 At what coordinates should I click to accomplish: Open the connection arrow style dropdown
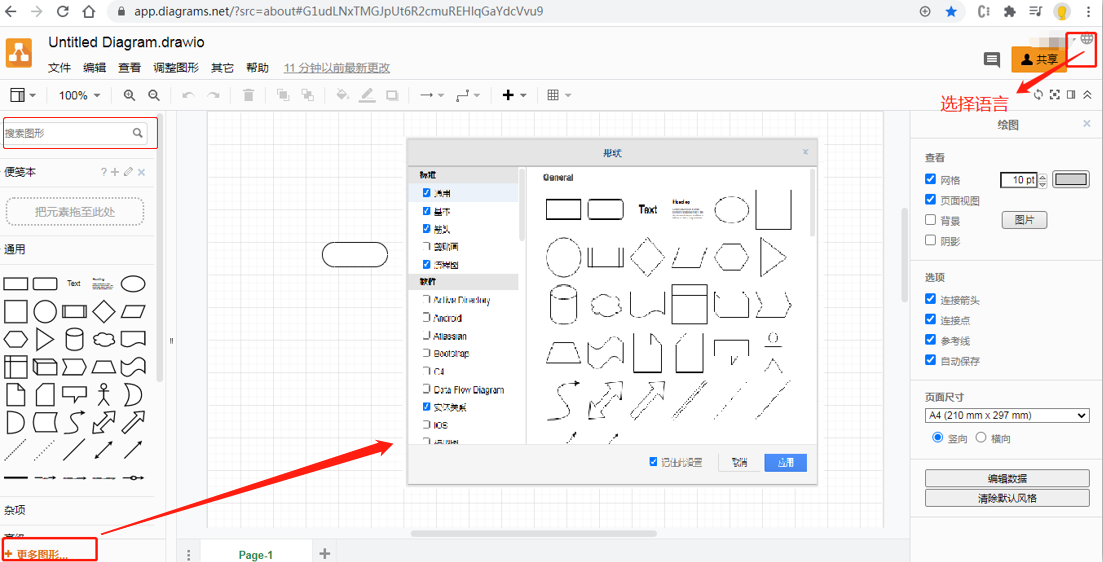coord(432,95)
